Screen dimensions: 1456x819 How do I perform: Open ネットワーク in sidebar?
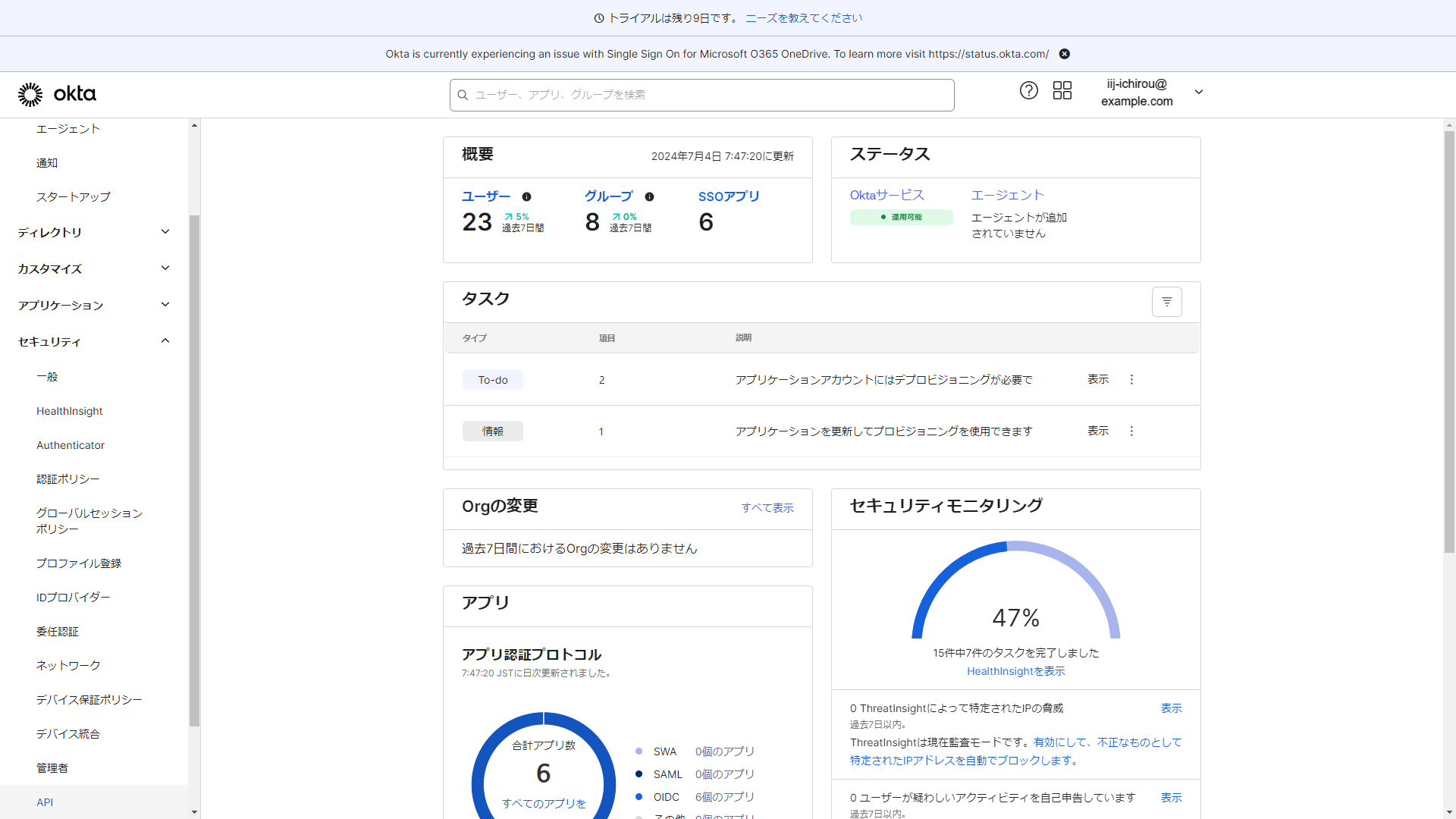point(68,665)
